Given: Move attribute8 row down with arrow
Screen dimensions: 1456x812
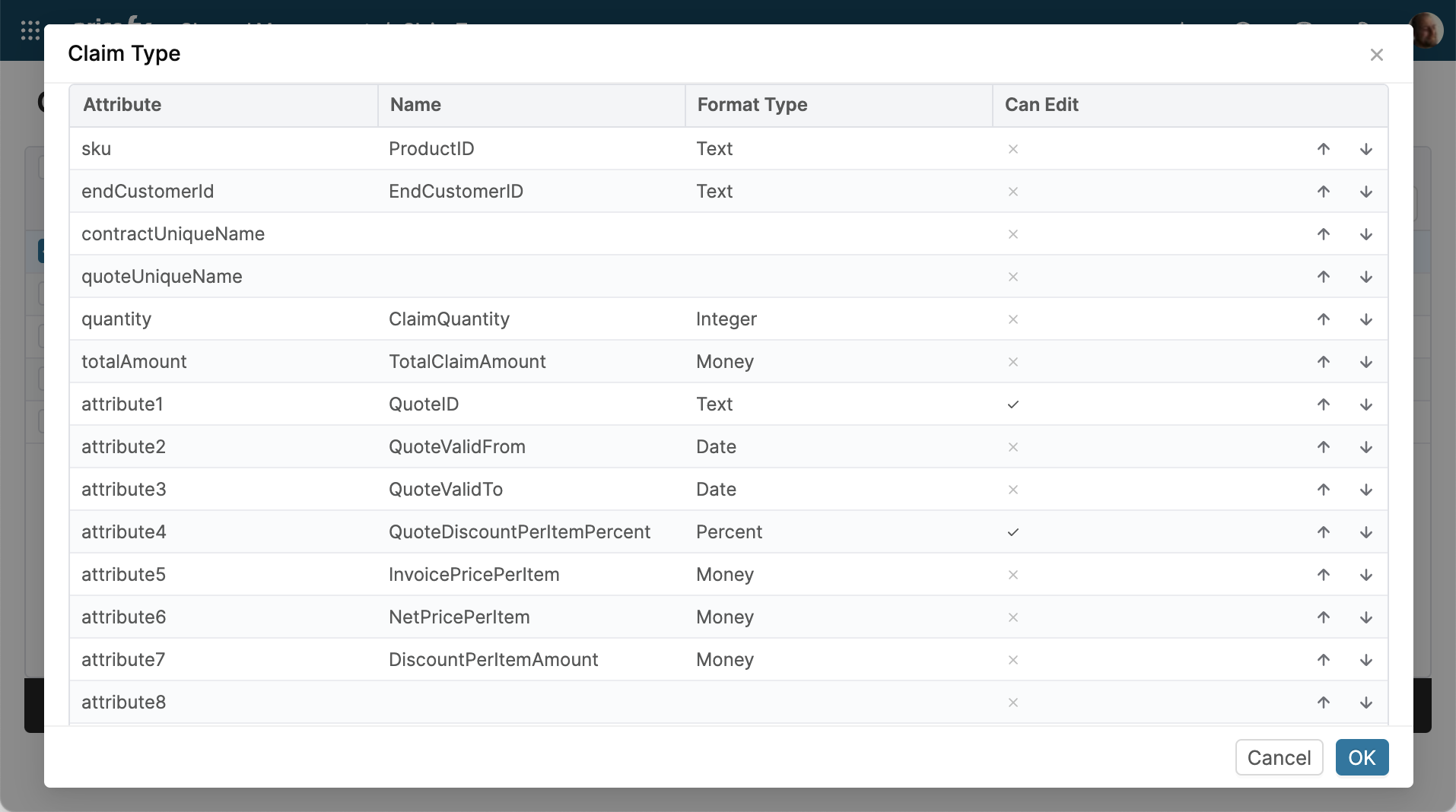Looking at the screenshot, I should coord(1365,703).
